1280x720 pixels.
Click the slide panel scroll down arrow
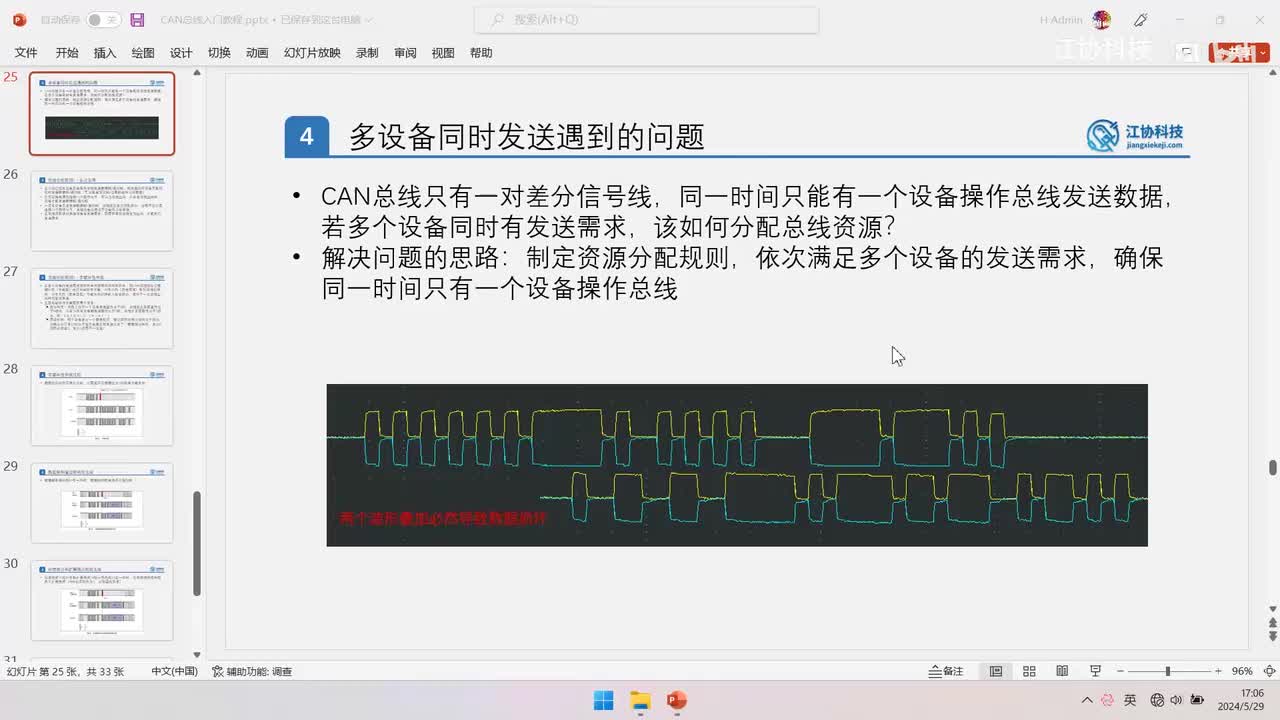pos(197,655)
